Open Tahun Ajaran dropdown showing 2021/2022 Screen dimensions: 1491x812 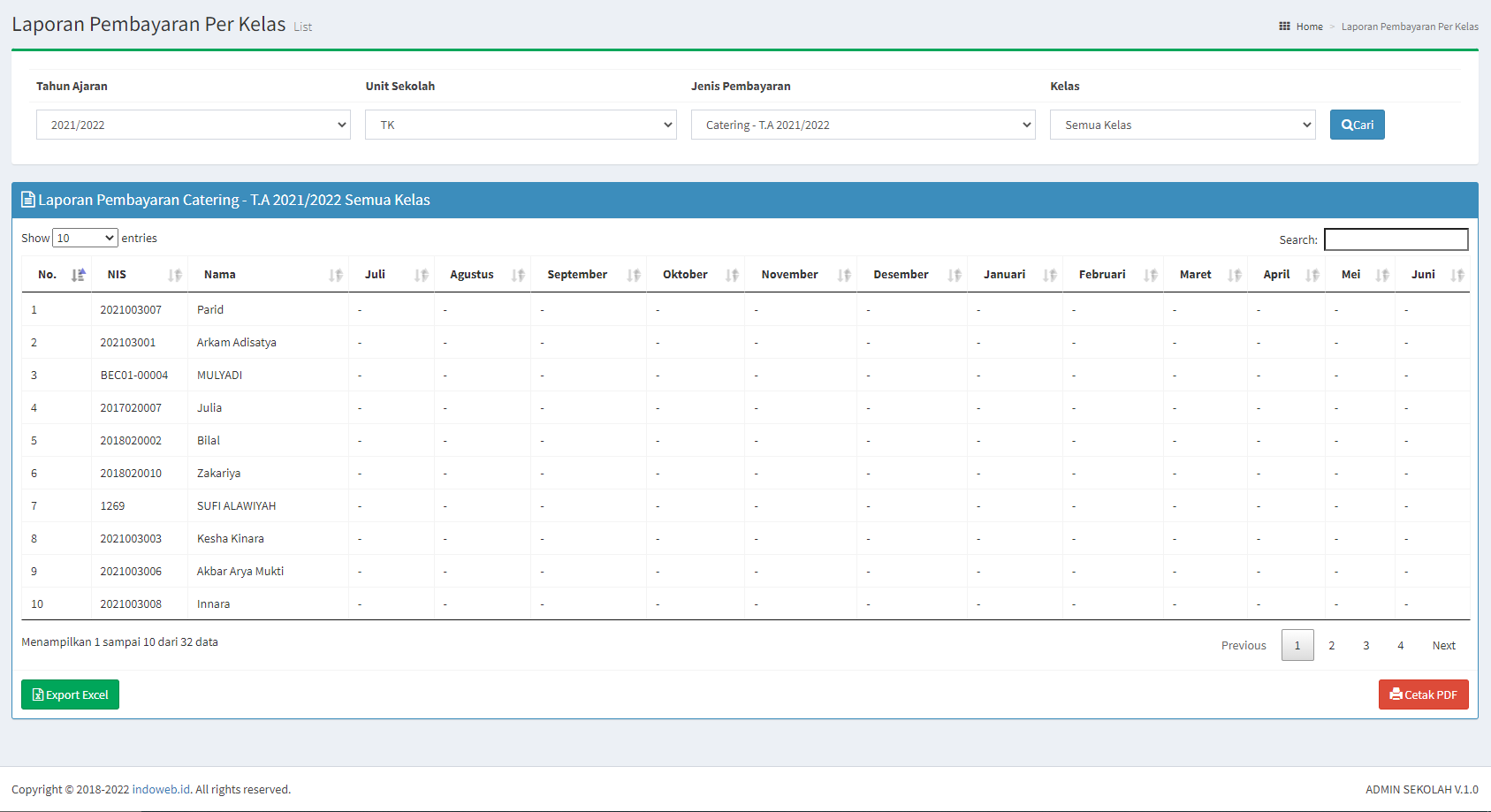194,125
